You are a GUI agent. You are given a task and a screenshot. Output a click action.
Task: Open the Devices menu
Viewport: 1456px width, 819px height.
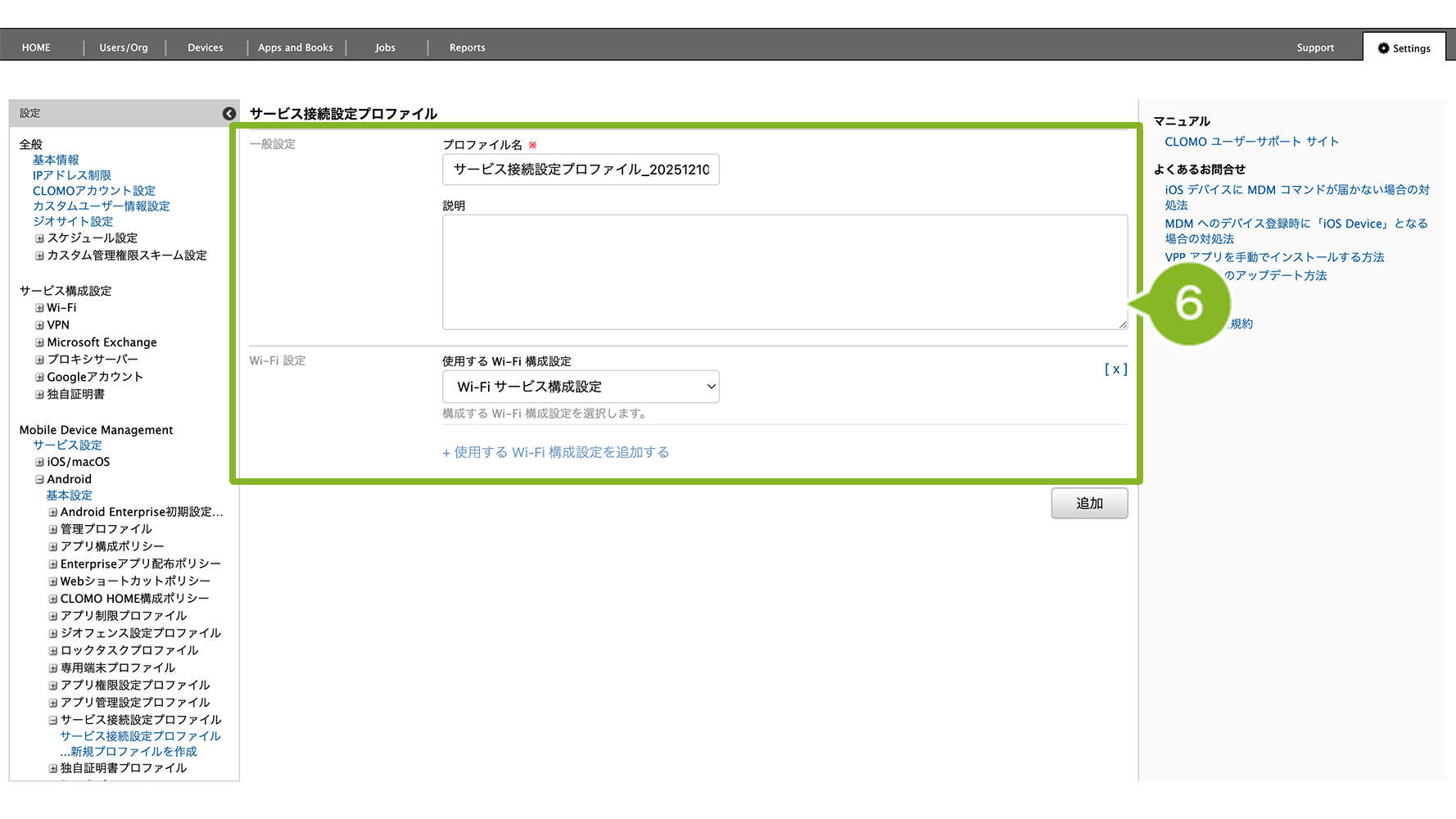[205, 48]
